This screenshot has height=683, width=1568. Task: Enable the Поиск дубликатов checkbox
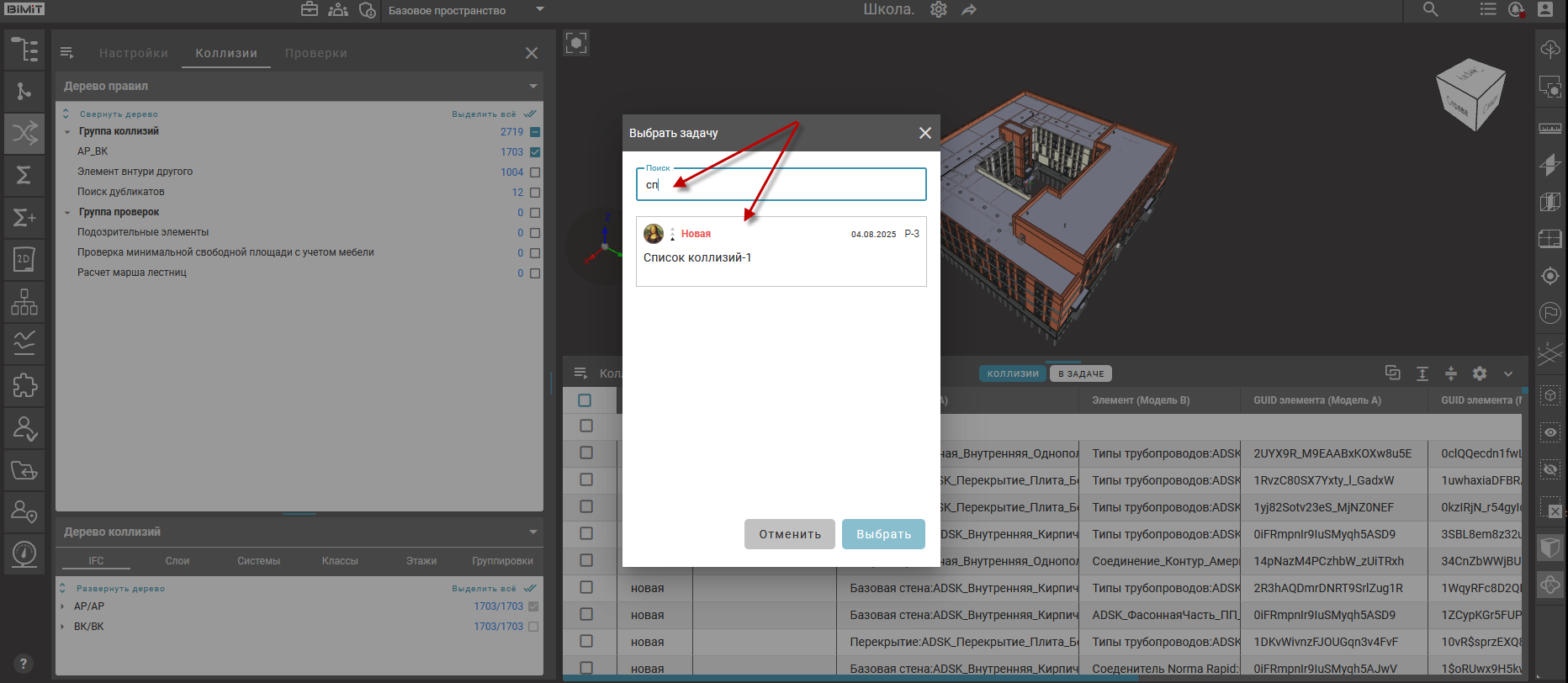click(535, 193)
